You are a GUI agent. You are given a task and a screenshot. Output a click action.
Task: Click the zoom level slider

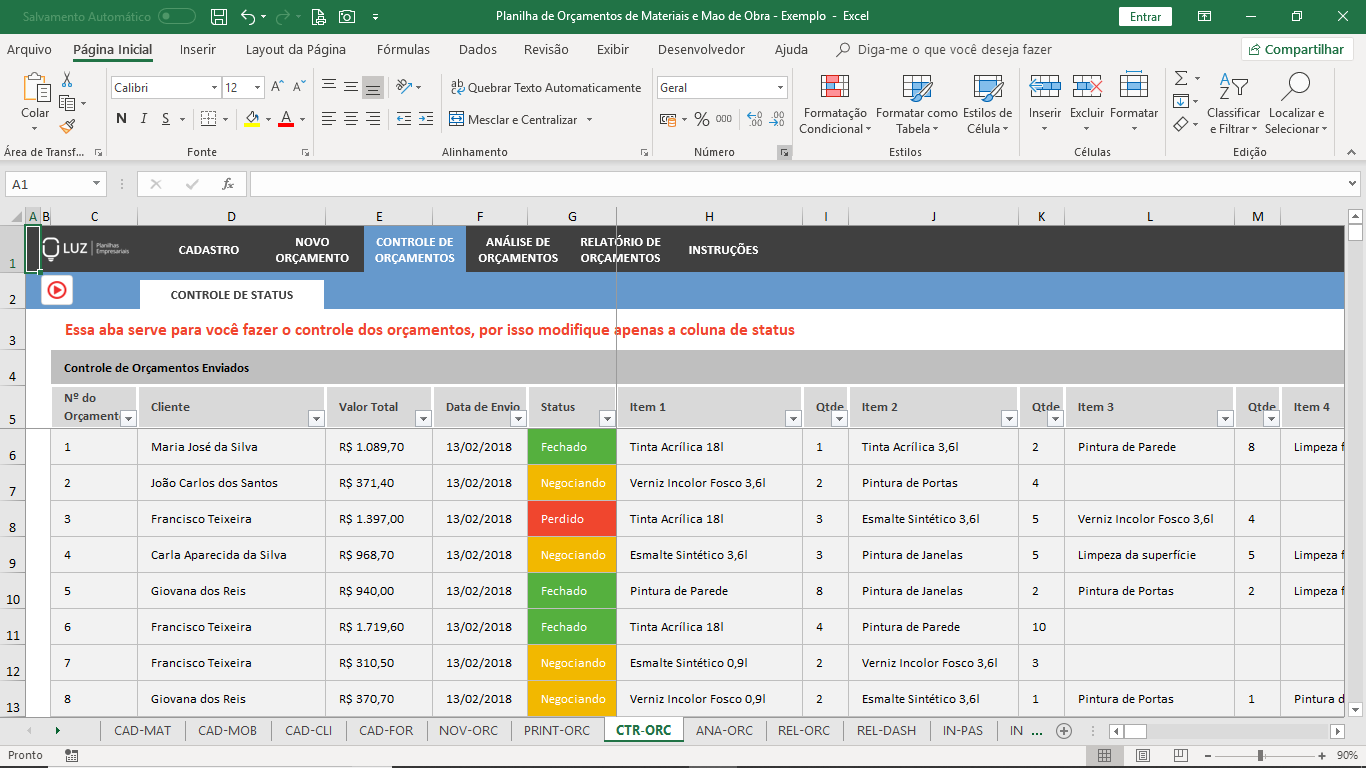(1260, 756)
